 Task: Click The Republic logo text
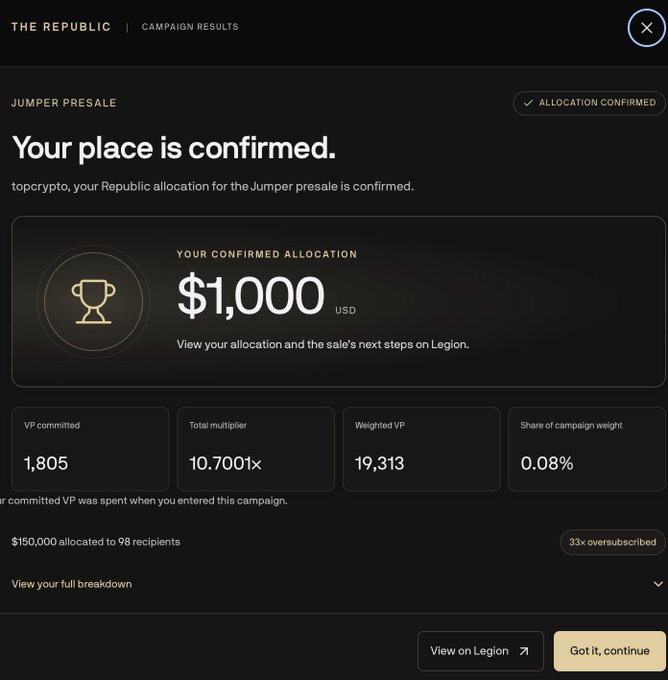pos(61,27)
